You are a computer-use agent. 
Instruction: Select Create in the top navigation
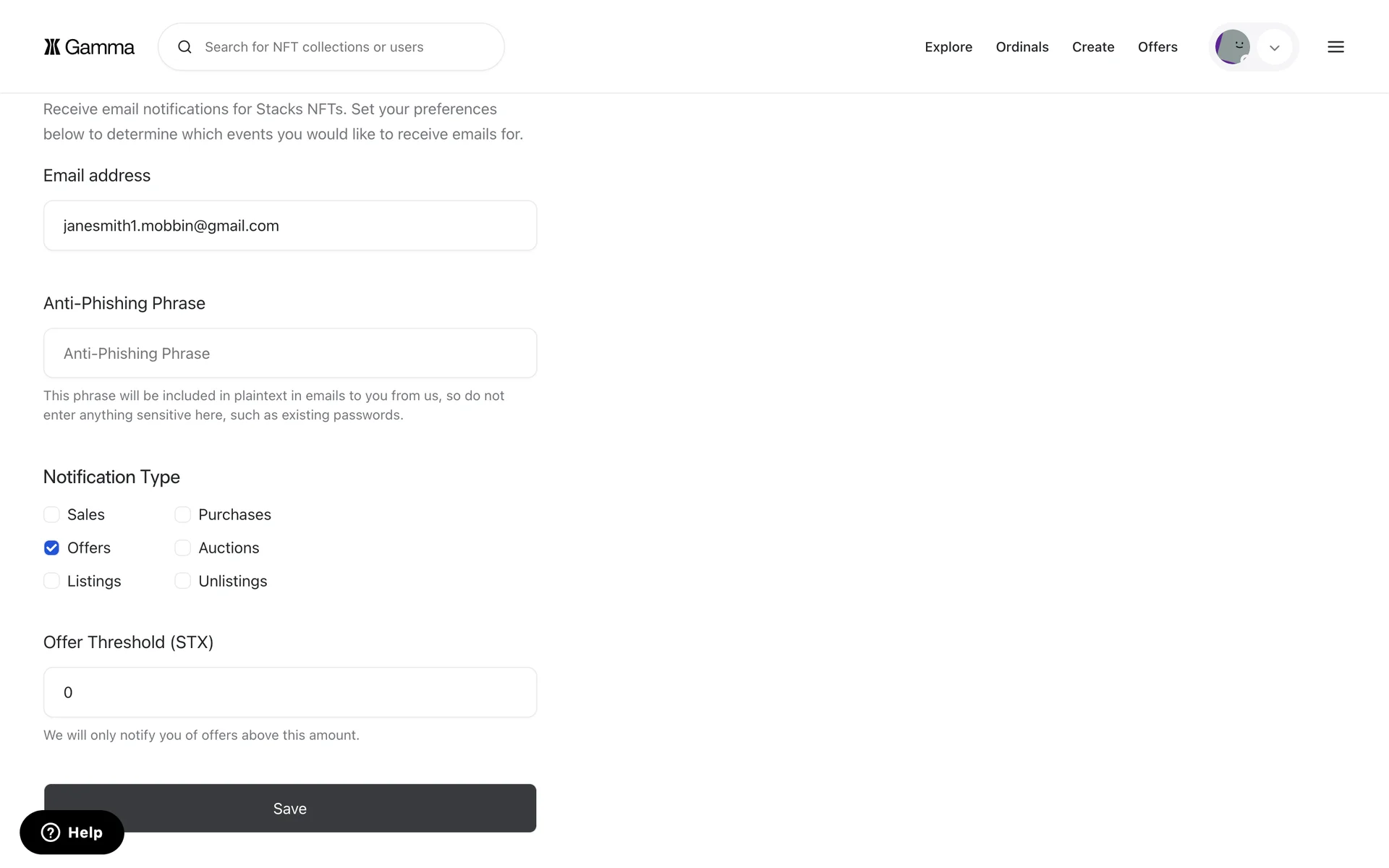point(1092,47)
